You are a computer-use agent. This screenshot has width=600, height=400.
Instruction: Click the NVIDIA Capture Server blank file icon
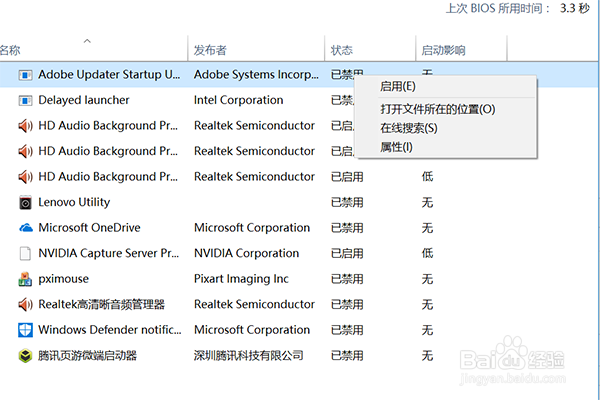pos(25,253)
